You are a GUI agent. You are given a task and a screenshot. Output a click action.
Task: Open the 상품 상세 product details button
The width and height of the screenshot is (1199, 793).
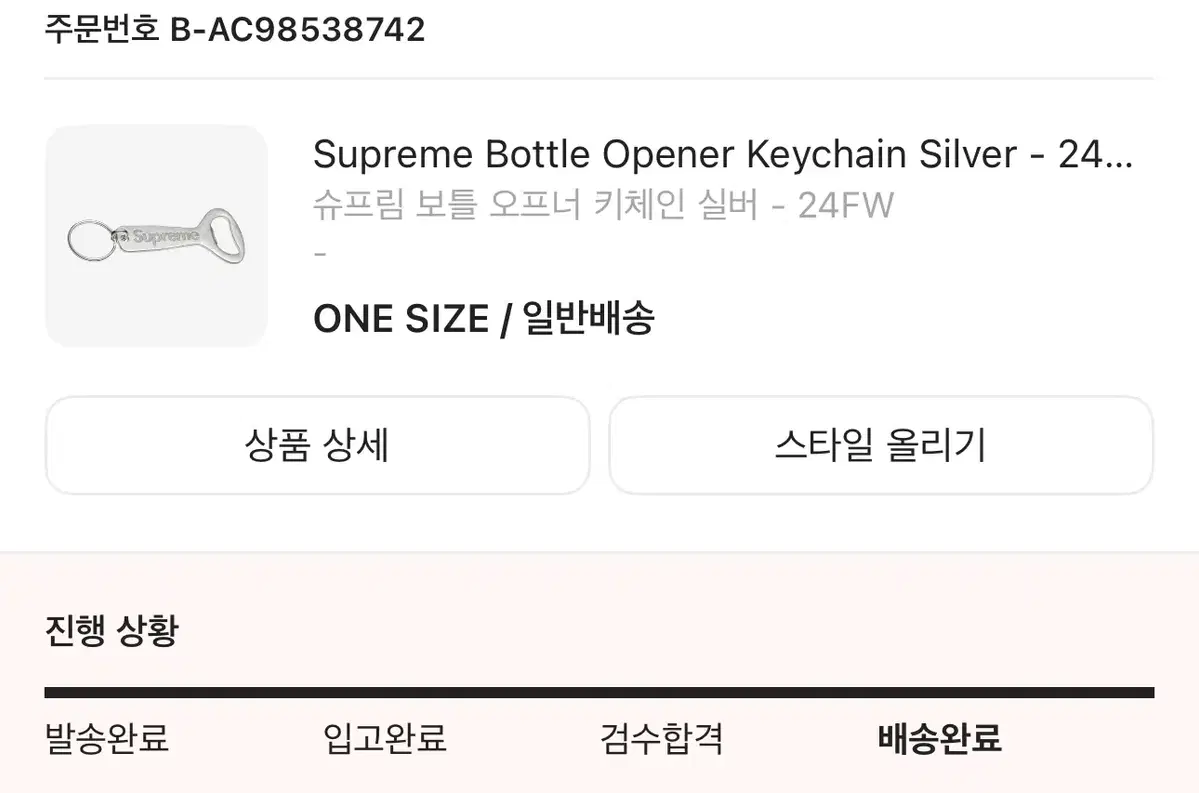click(x=316, y=445)
